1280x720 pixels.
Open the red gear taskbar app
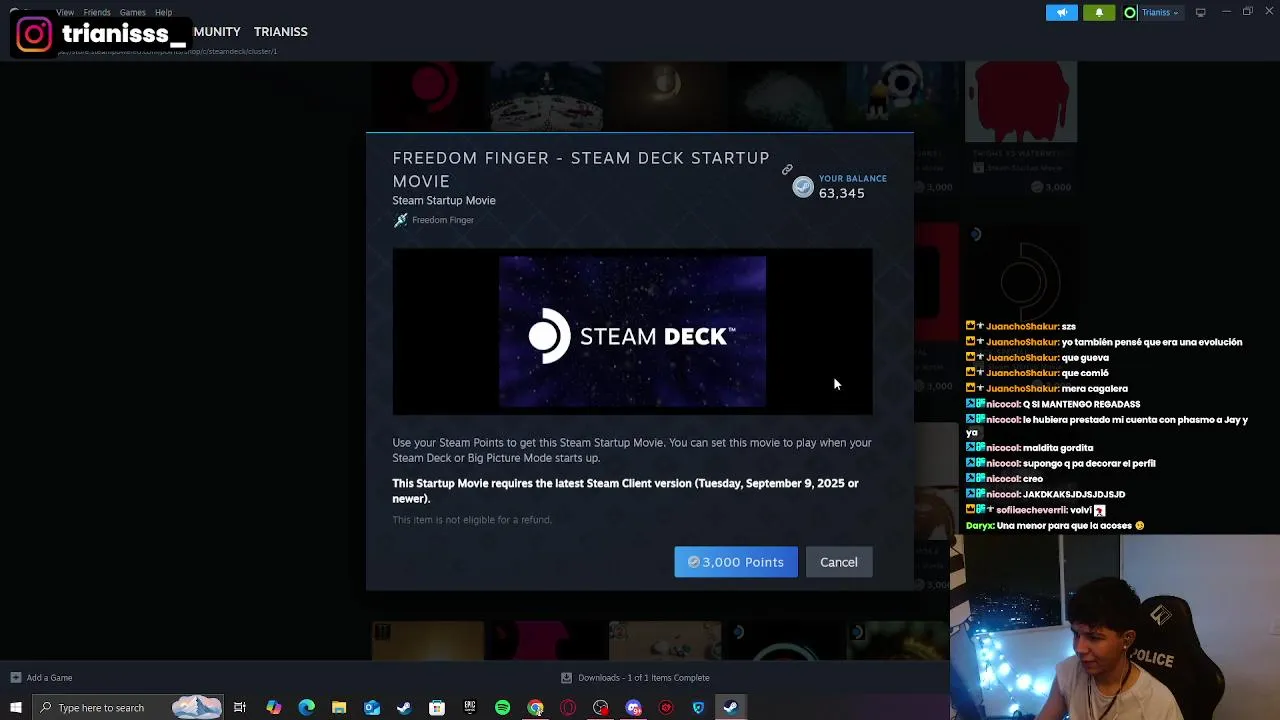pyautogui.click(x=666, y=708)
